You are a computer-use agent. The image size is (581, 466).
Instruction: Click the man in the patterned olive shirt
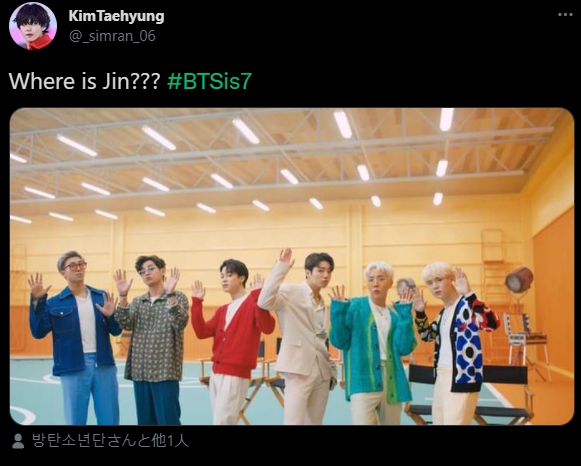154,339
